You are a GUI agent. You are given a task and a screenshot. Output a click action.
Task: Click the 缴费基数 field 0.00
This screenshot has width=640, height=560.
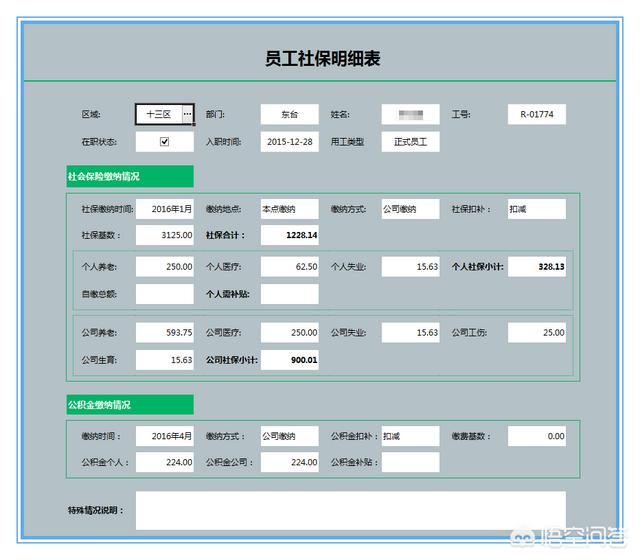pos(537,436)
